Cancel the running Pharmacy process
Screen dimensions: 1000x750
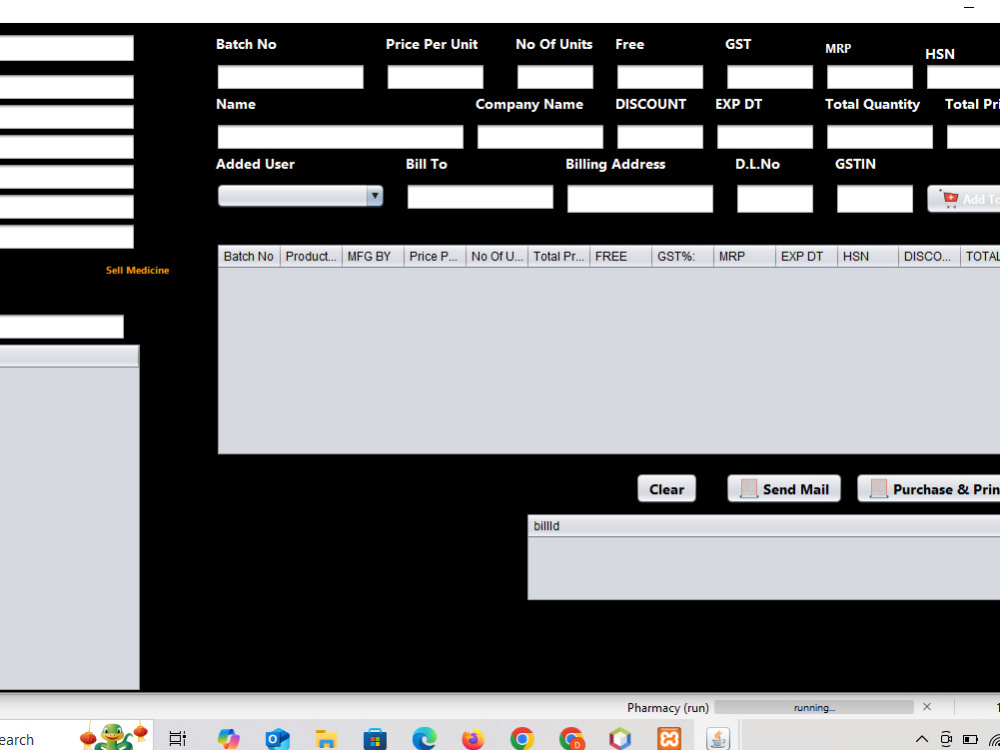click(x=927, y=707)
